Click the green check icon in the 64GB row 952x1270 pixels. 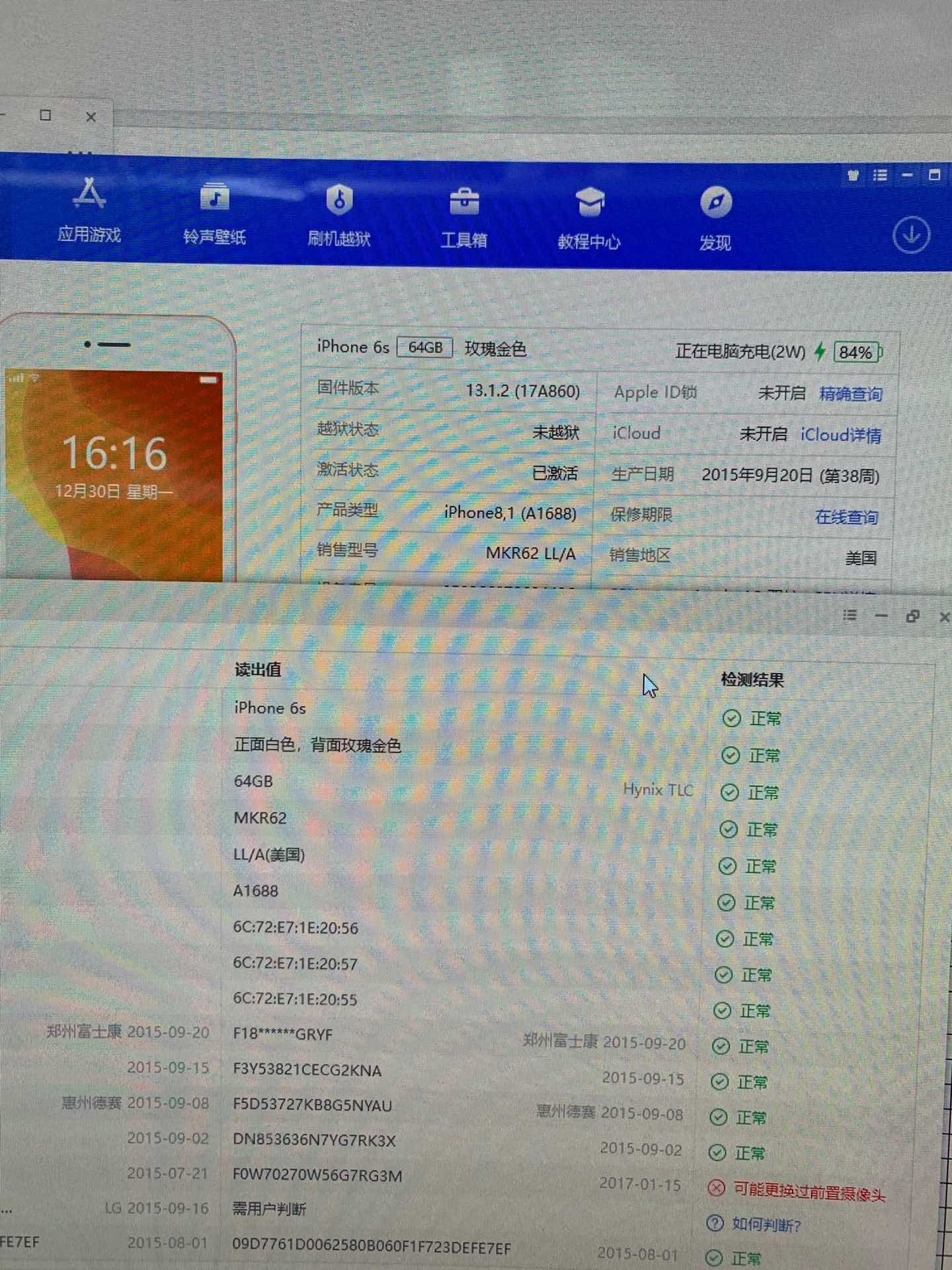click(x=729, y=792)
